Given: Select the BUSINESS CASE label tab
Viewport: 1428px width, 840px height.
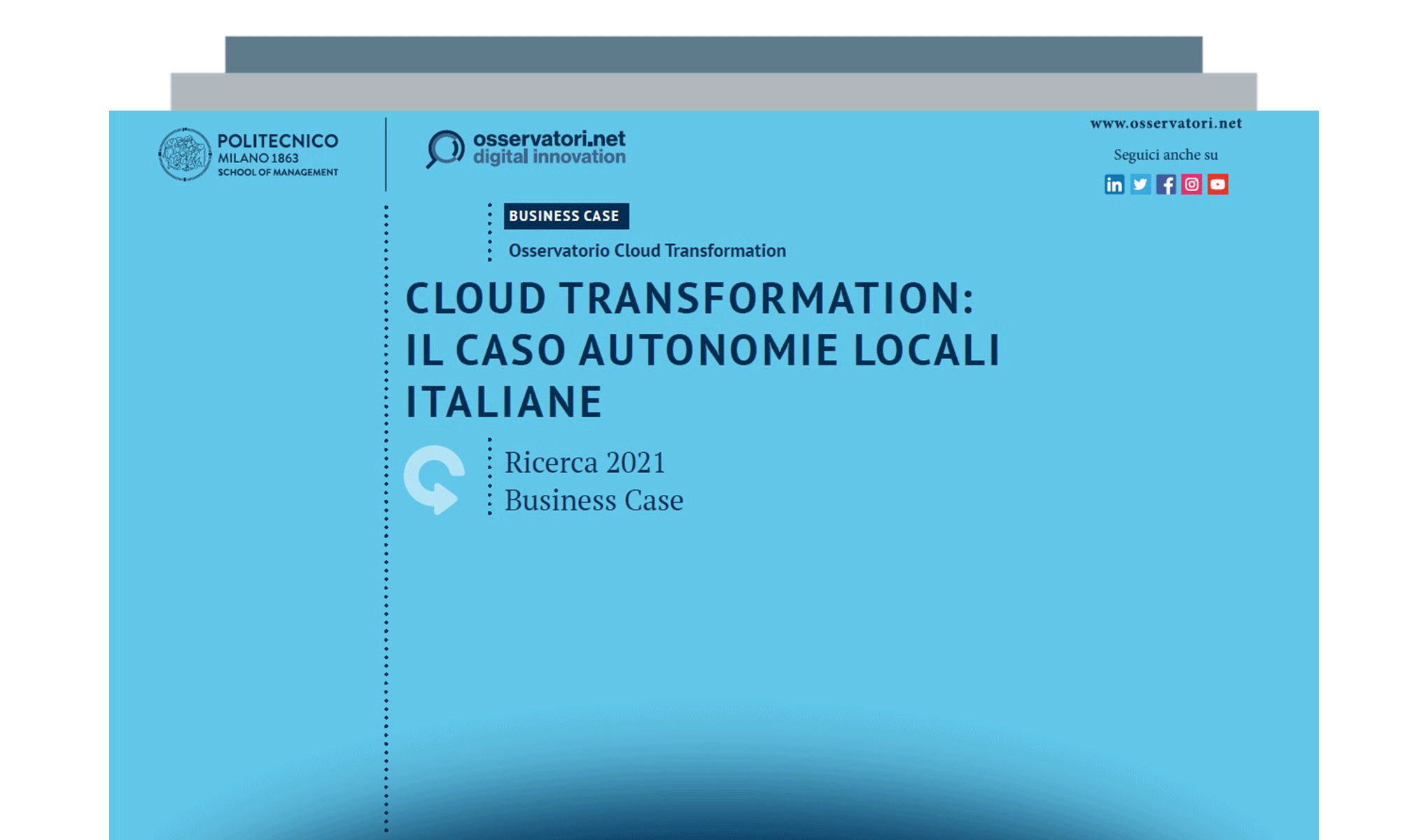Looking at the screenshot, I should [x=566, y=216].
